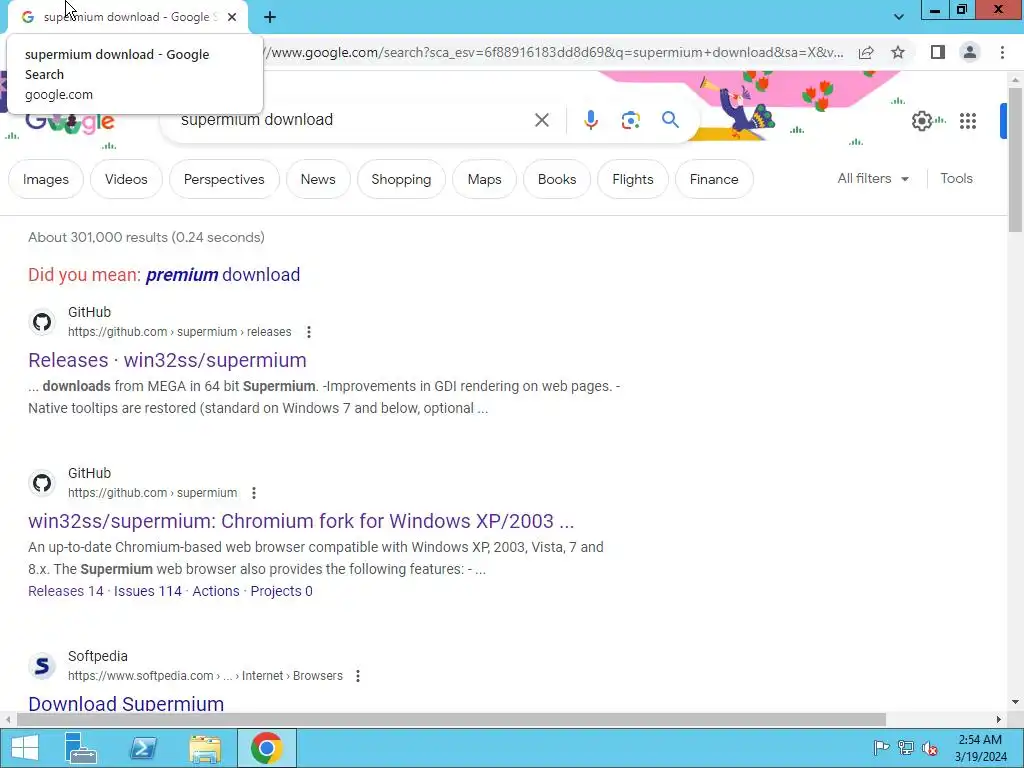Click the page scroll-down arrow
Screen dimensions: 1024x768
point(1016,702)
